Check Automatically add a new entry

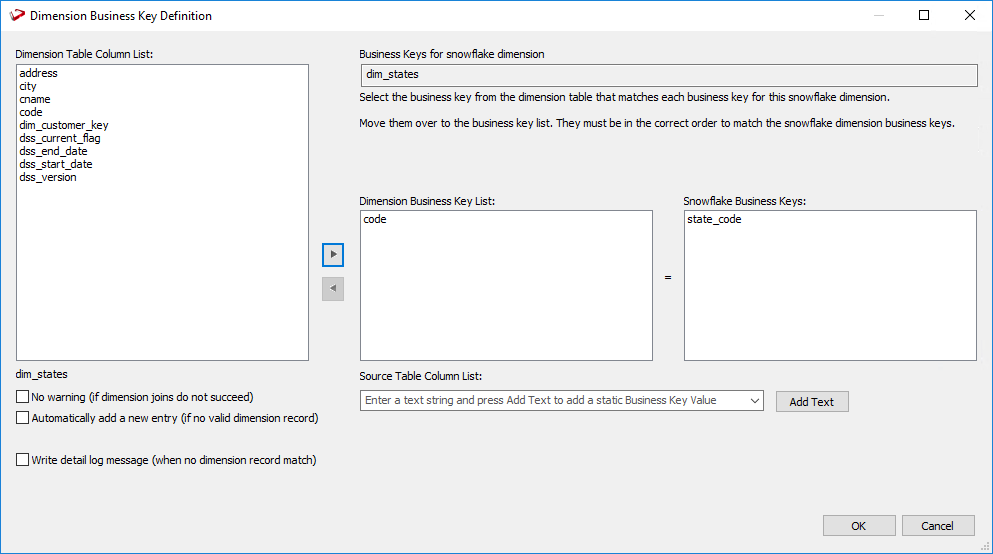(23, 418)
